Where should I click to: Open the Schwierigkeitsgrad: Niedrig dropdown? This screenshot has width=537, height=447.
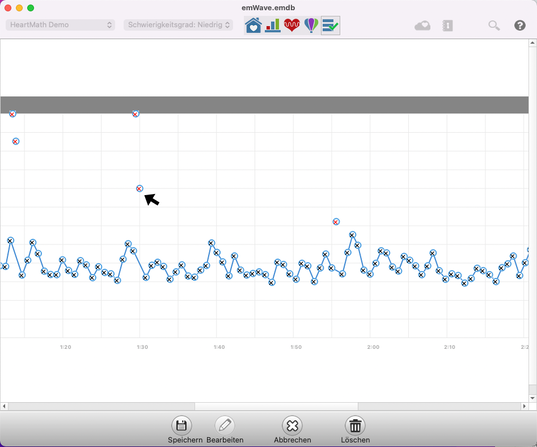click(x=178, y=25)
